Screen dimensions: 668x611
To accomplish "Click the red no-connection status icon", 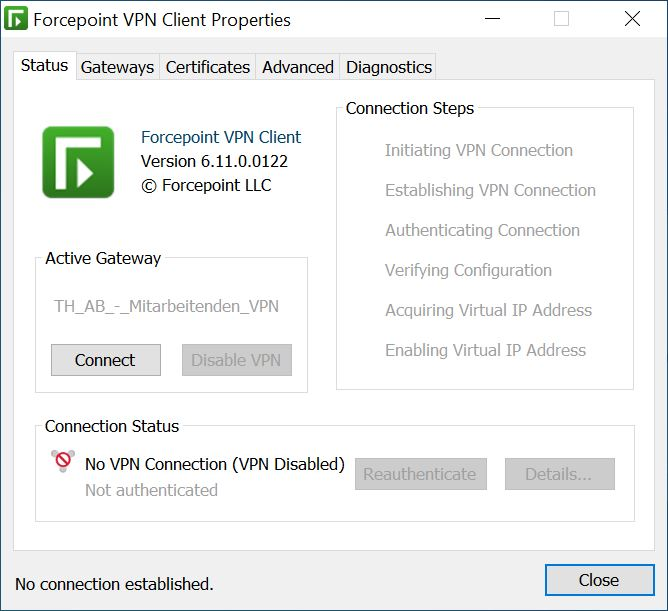I will pos(63,461).
